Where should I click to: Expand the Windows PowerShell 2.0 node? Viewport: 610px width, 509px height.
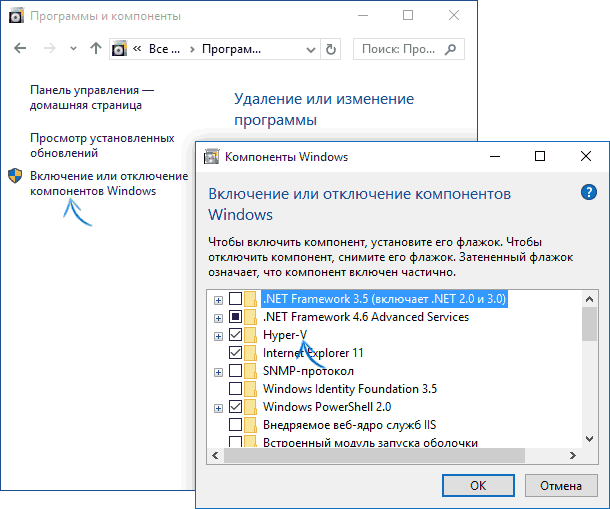(218, 408)
